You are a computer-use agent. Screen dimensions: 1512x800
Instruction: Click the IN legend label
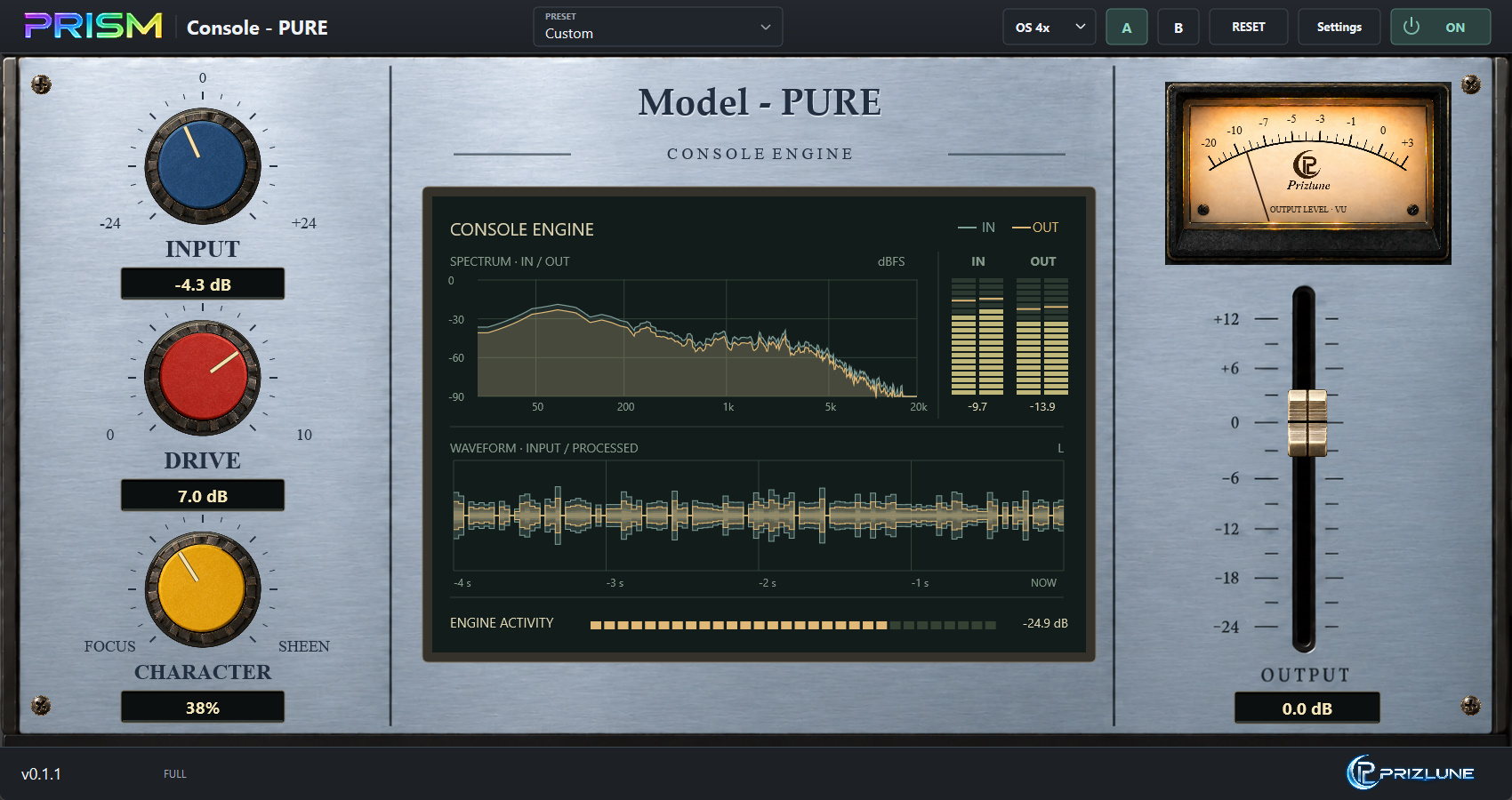[977, 228]
